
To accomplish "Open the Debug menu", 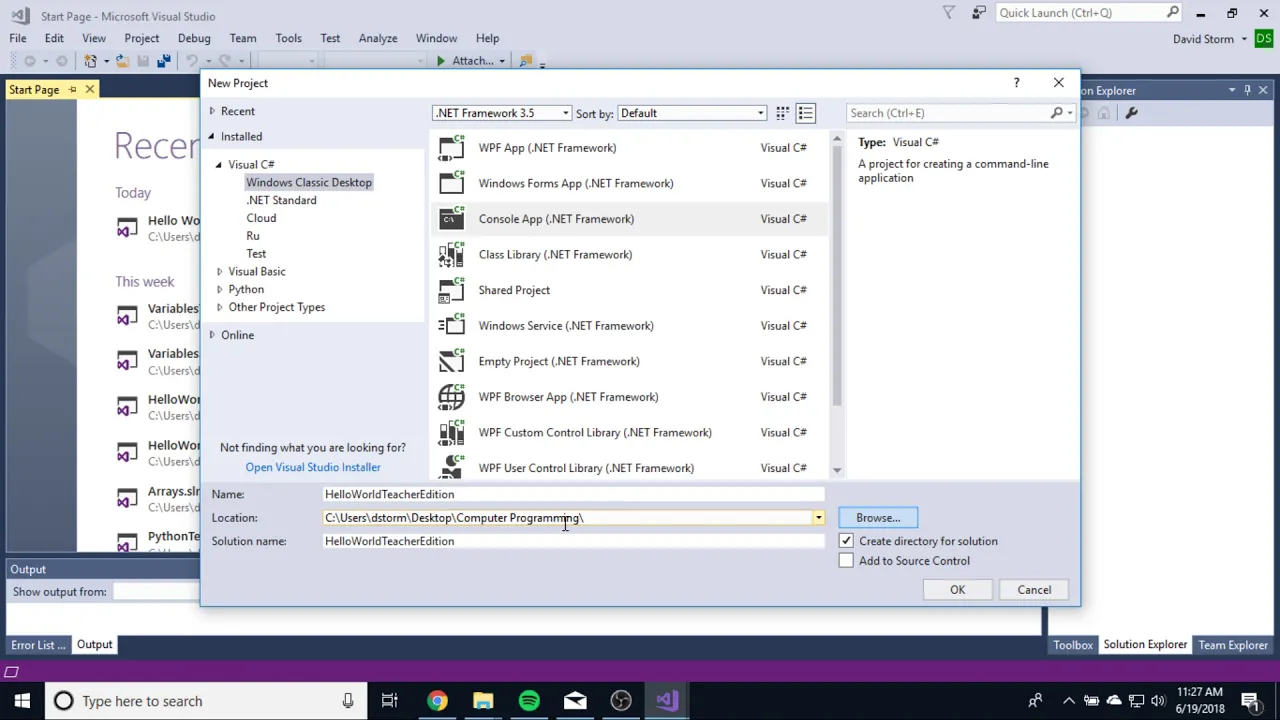I will tap(194, 38).
